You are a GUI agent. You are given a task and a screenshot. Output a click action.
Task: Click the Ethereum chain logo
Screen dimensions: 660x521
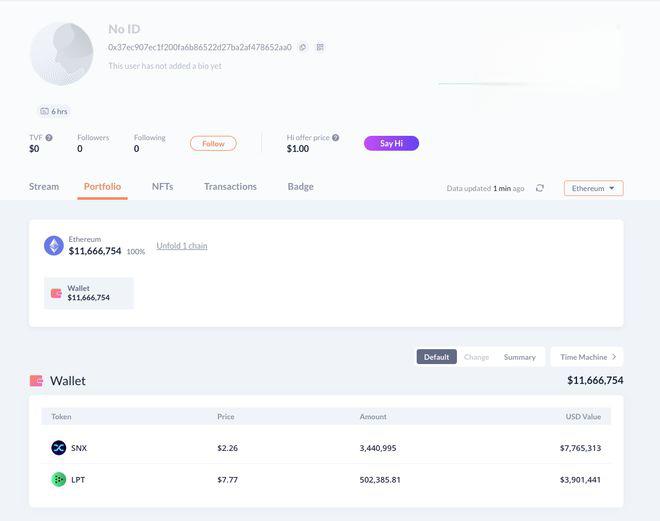pyautogui.click(x=54, y=245)
